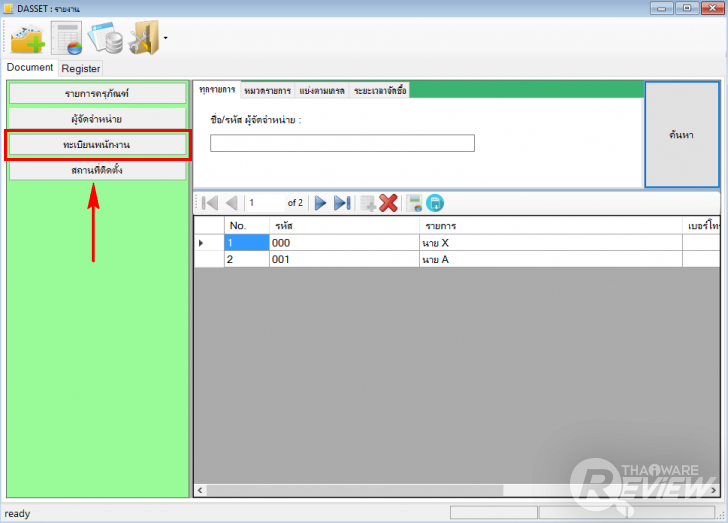This screenshot has width=728, height=523.
Task: Select the แบ่งตามเกรด tab
Action: pyautogui.click(x=322, y=91)
